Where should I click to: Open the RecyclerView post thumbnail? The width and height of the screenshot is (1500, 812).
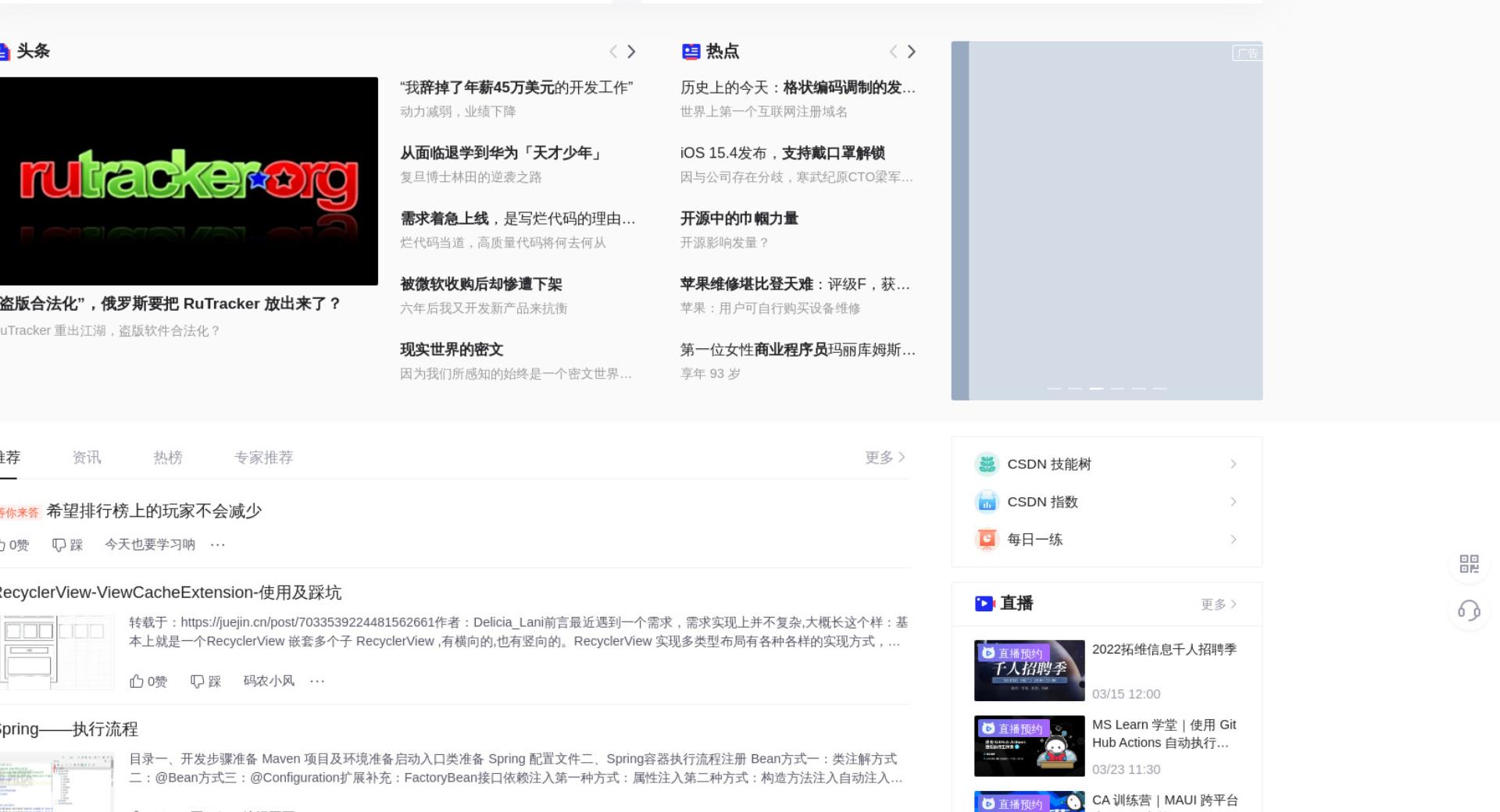pyautogui.click(x=57, y=652)
